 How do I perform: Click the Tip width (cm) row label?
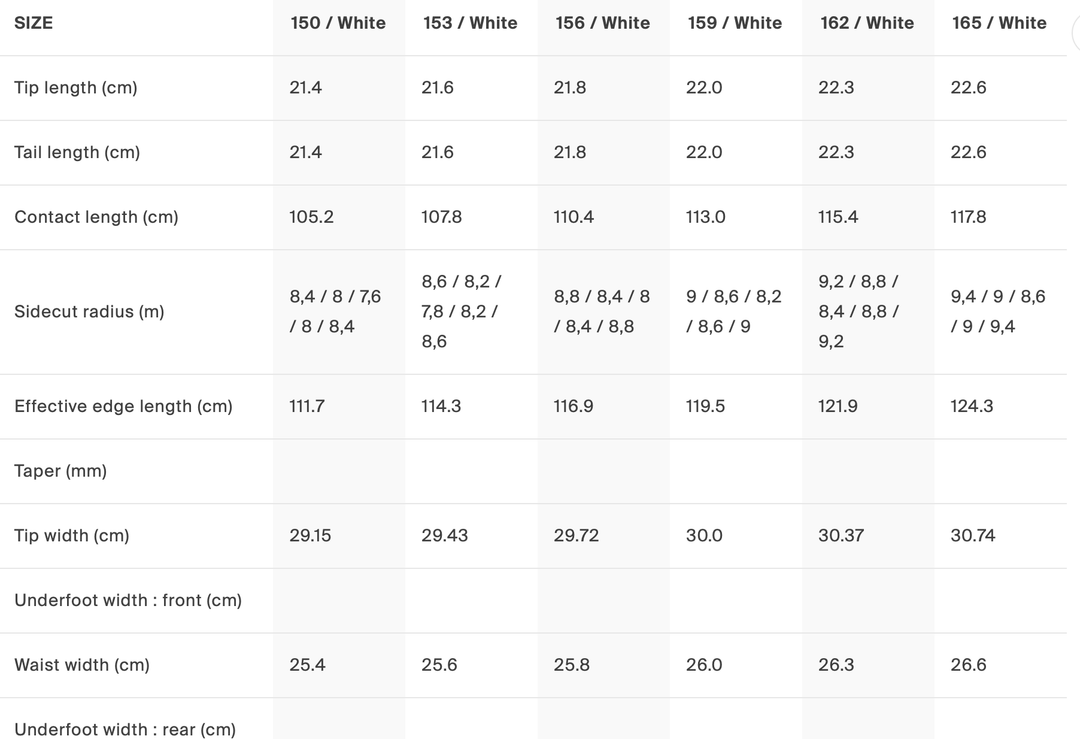click(x=72, y=536)
